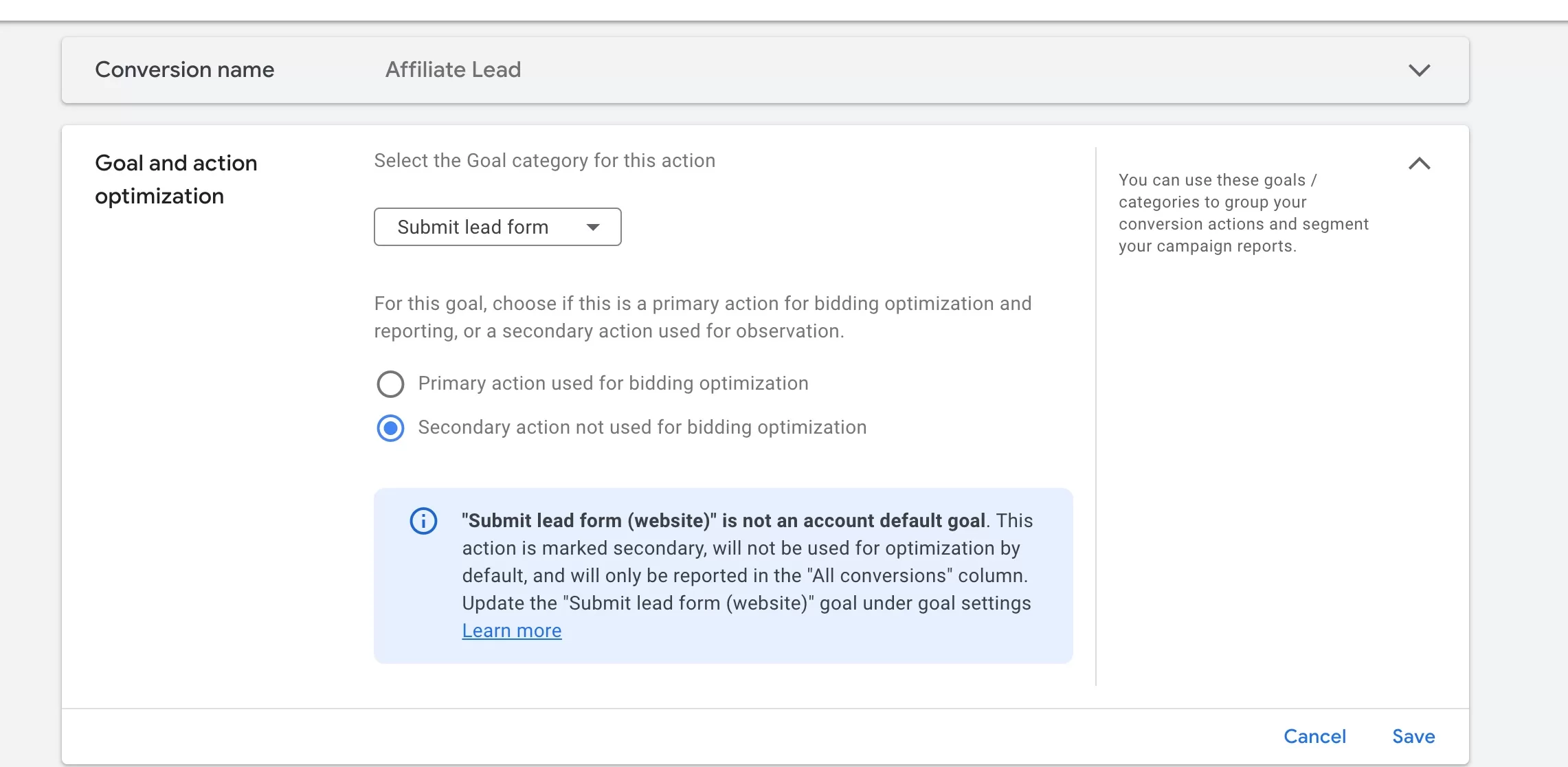Viewport: 1568px width, 767px height.
Task: Select Secondary action not used for bidding
Action: click(x=390, y=427)
